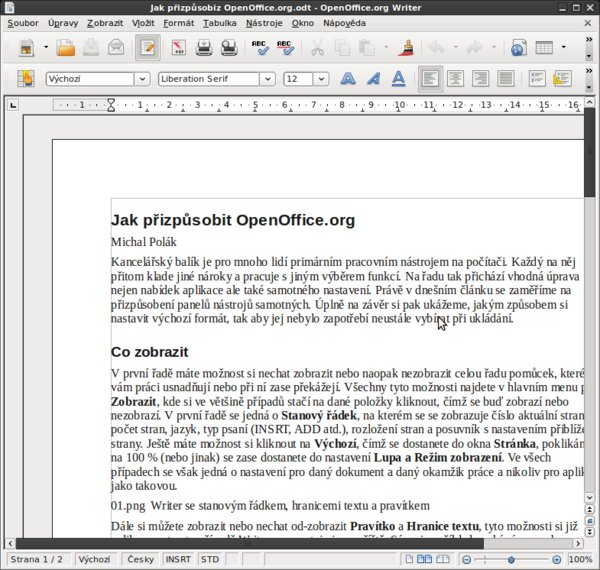Show more formatting toolbar buttons
The height and width of the screenshot is (570, 600).
(589, 70)
